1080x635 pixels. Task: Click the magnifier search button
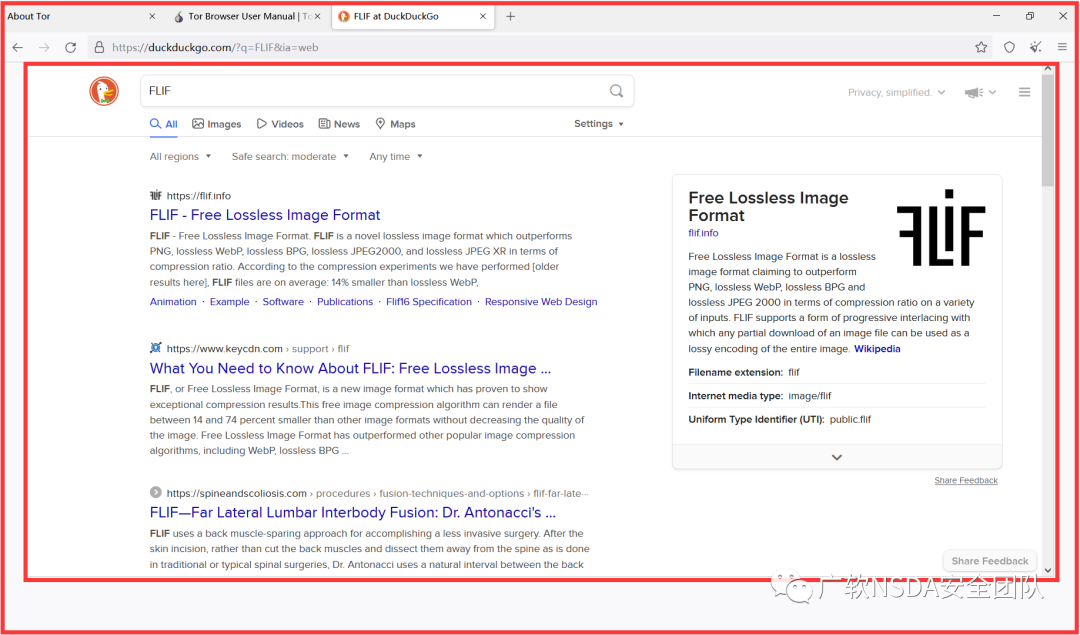(x=616, y=91)
